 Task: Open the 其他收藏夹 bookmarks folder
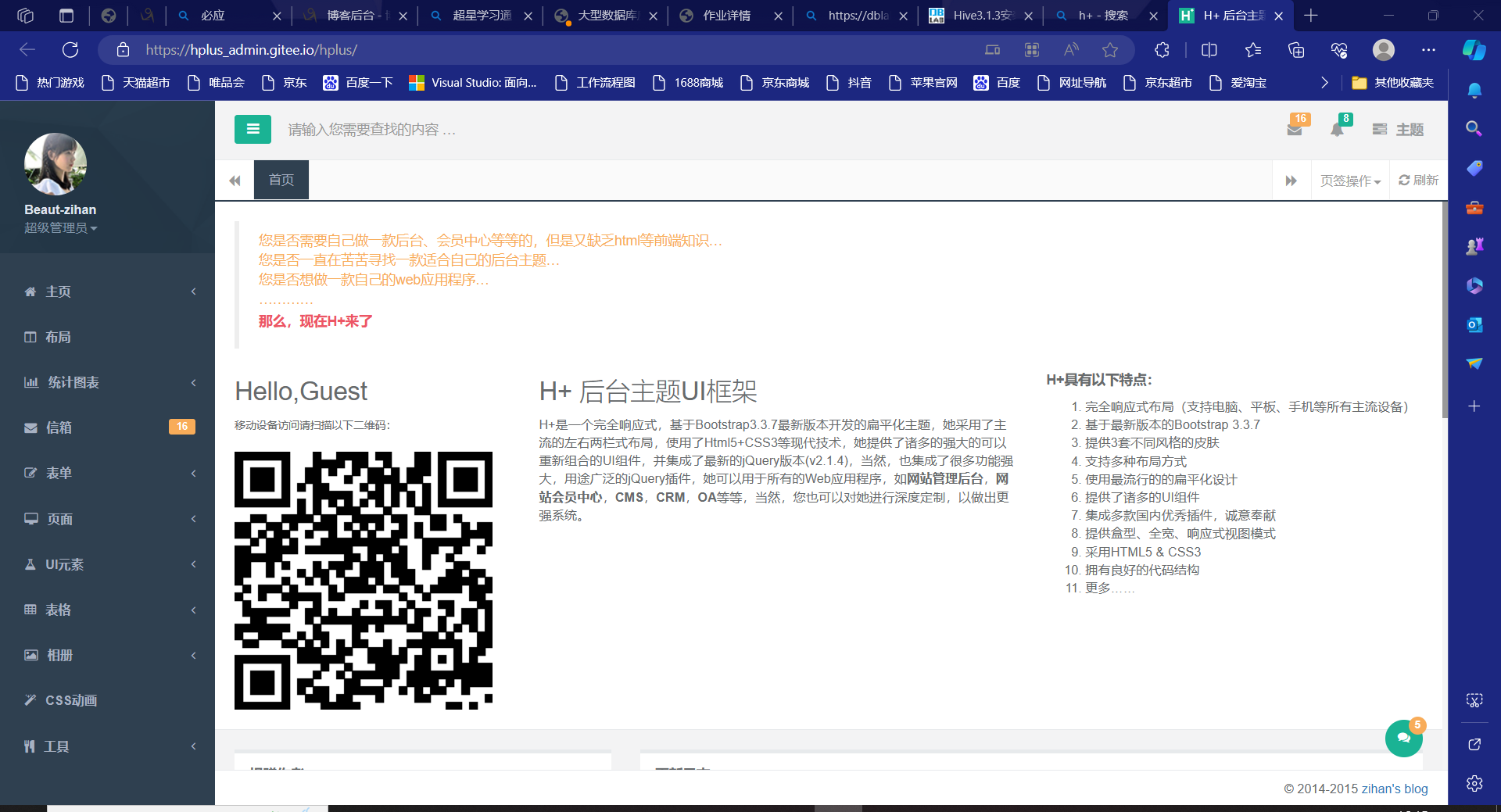pyautogui.click(x=1393, y=83)
